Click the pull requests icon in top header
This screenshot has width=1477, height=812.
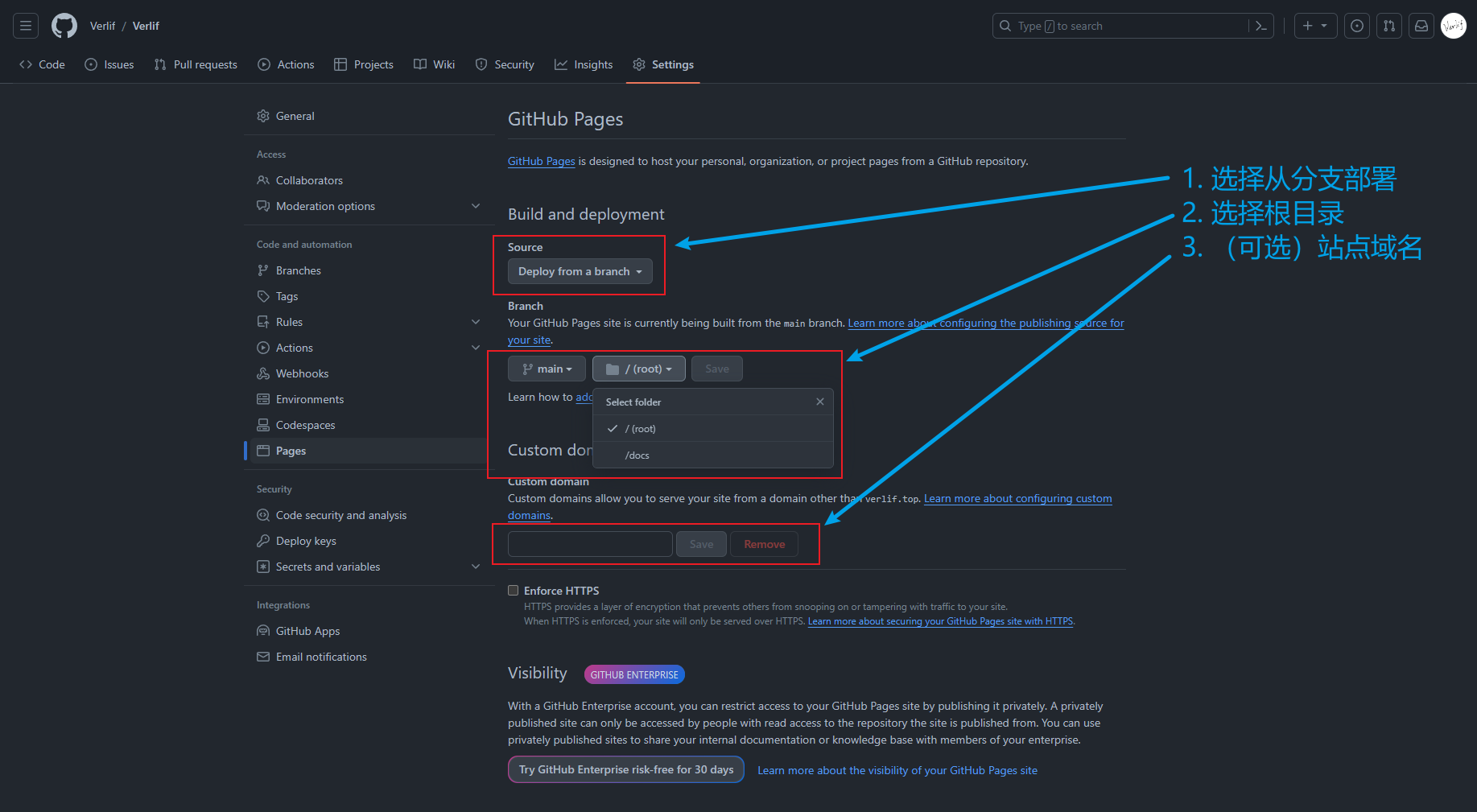tap(1389, 26)
